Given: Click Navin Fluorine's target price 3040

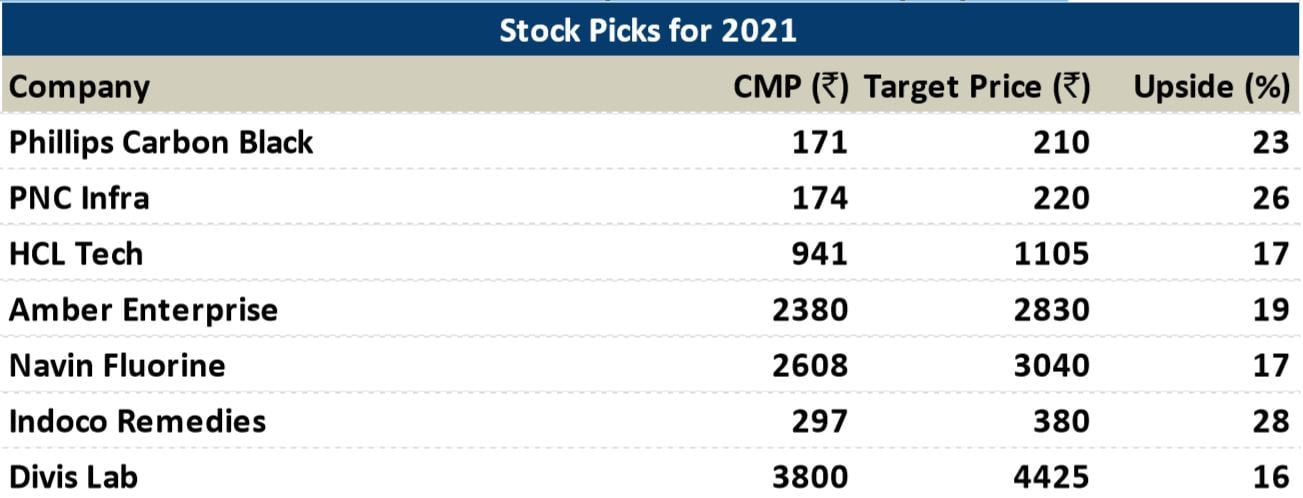Looking at the screenshot, I should 1049,365.
